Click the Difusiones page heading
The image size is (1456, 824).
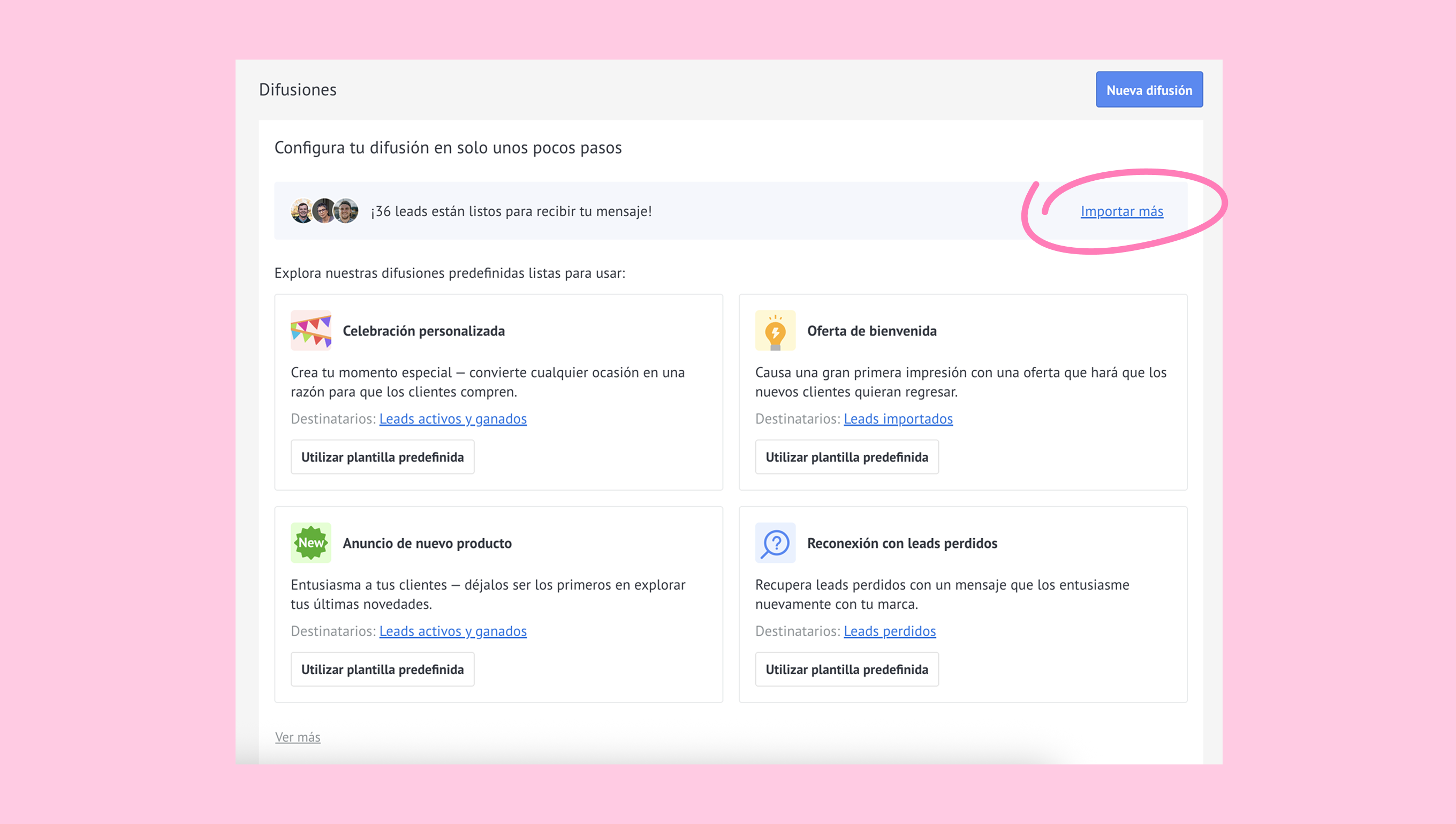tap(297, 89)
